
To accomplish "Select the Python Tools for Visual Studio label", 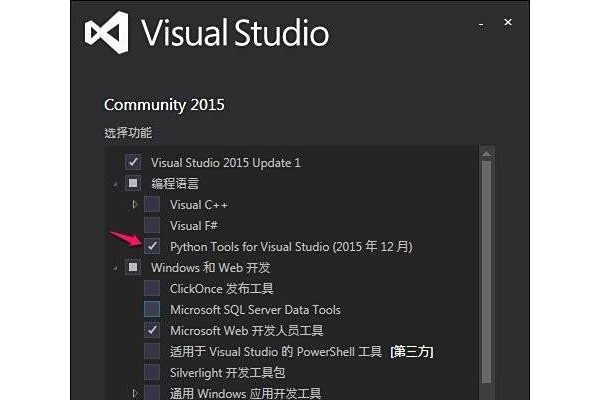I will coord(291,247).
